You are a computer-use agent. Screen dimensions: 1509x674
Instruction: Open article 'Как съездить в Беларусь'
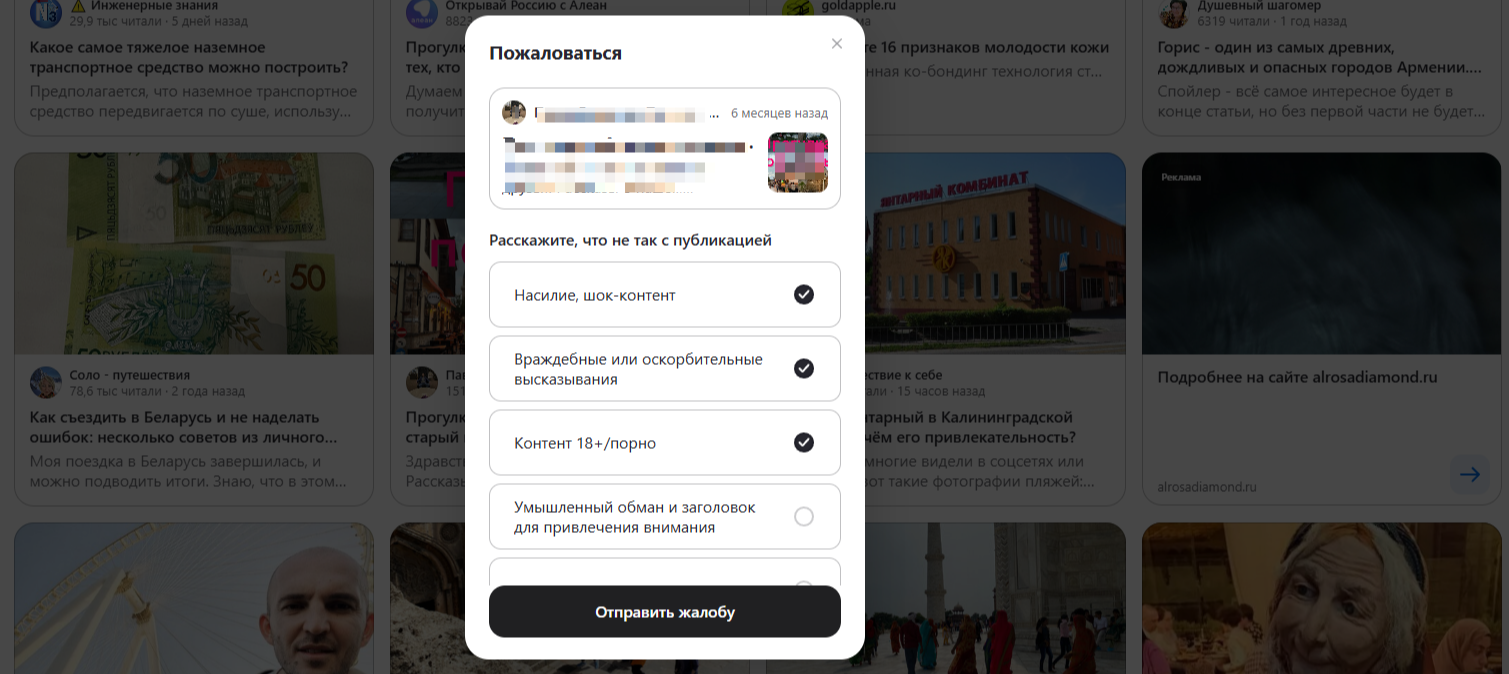(175, 427)
